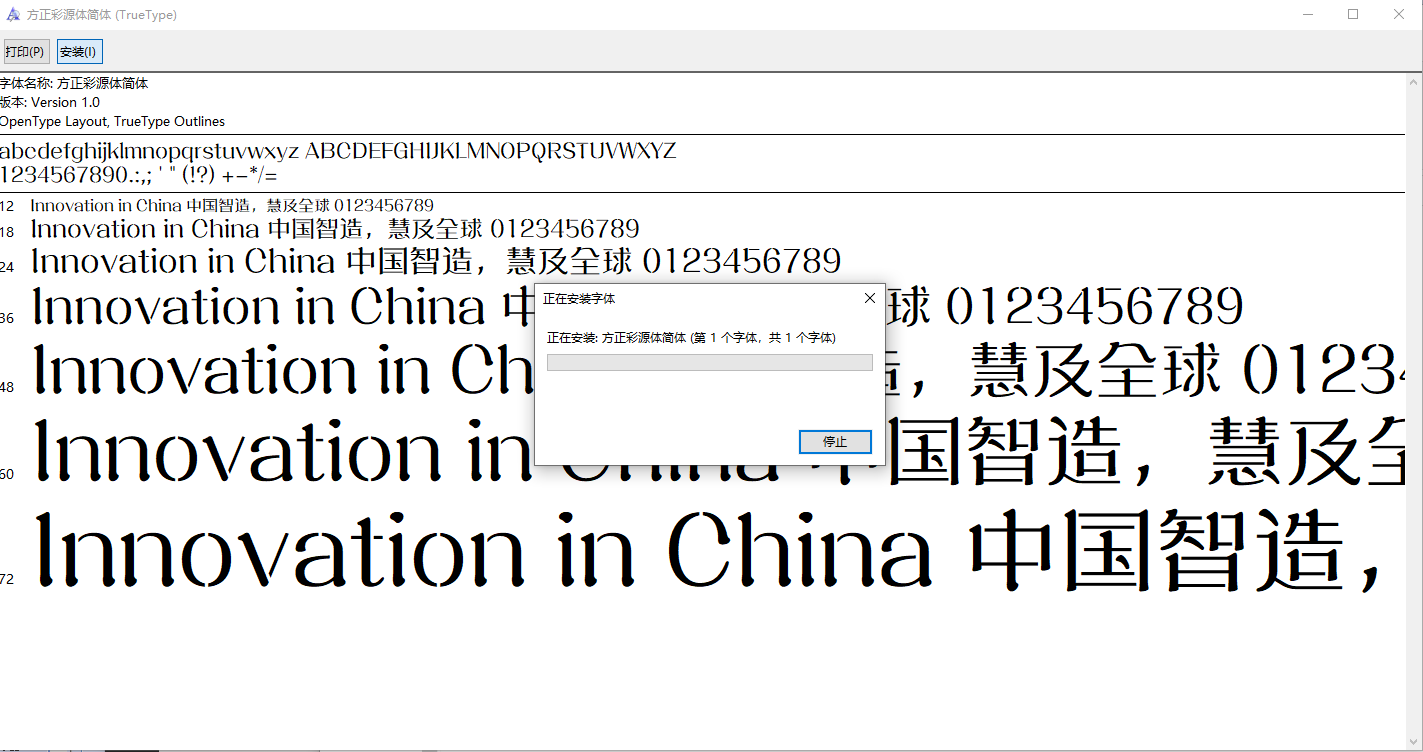Click the OpenType Layout, TrueType Outlines text
This screenshot has height=752, width=1423.
pyautogui.click(x=112, y=121)
